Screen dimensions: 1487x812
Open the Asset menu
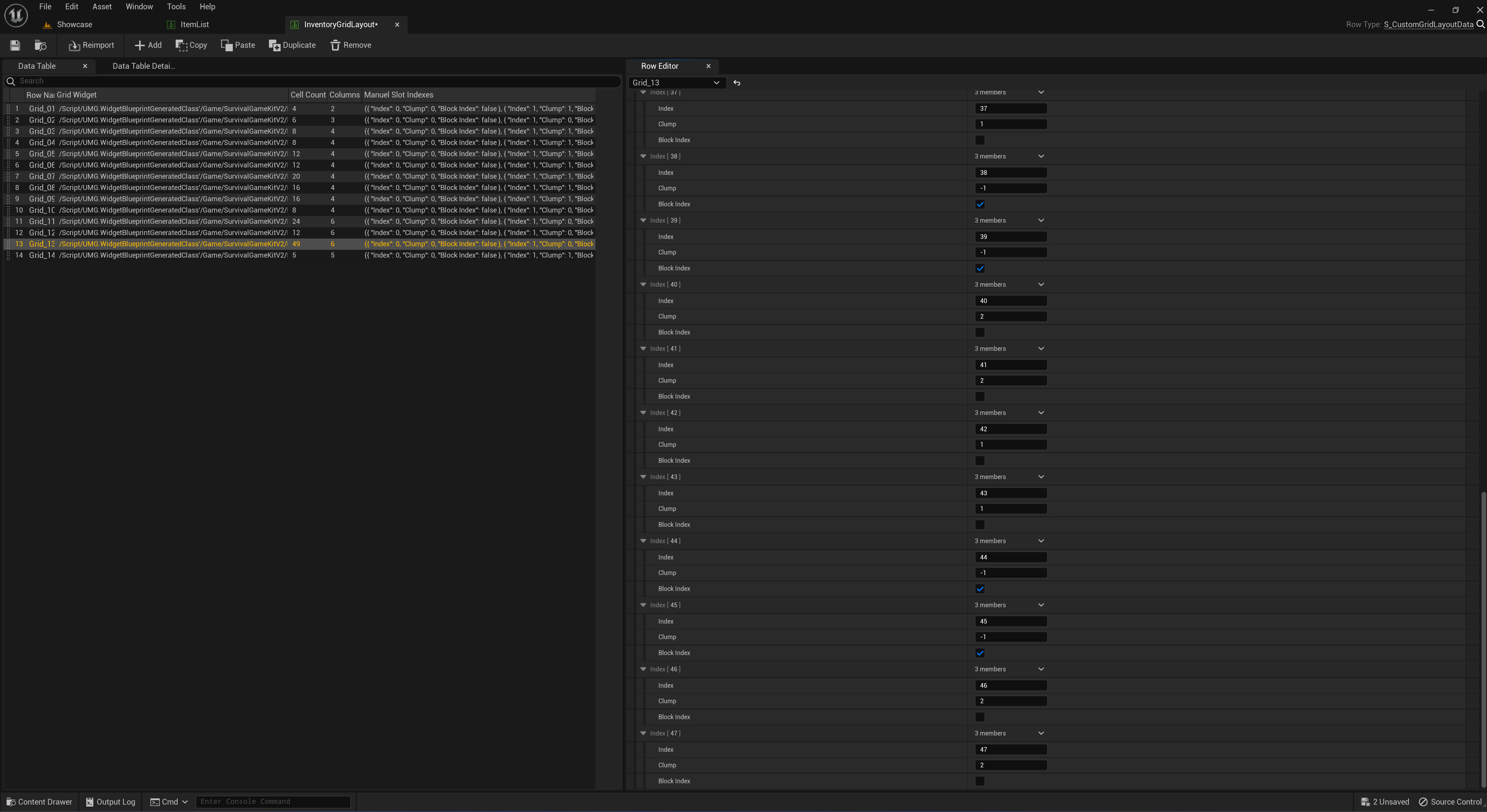pos(101,7)
